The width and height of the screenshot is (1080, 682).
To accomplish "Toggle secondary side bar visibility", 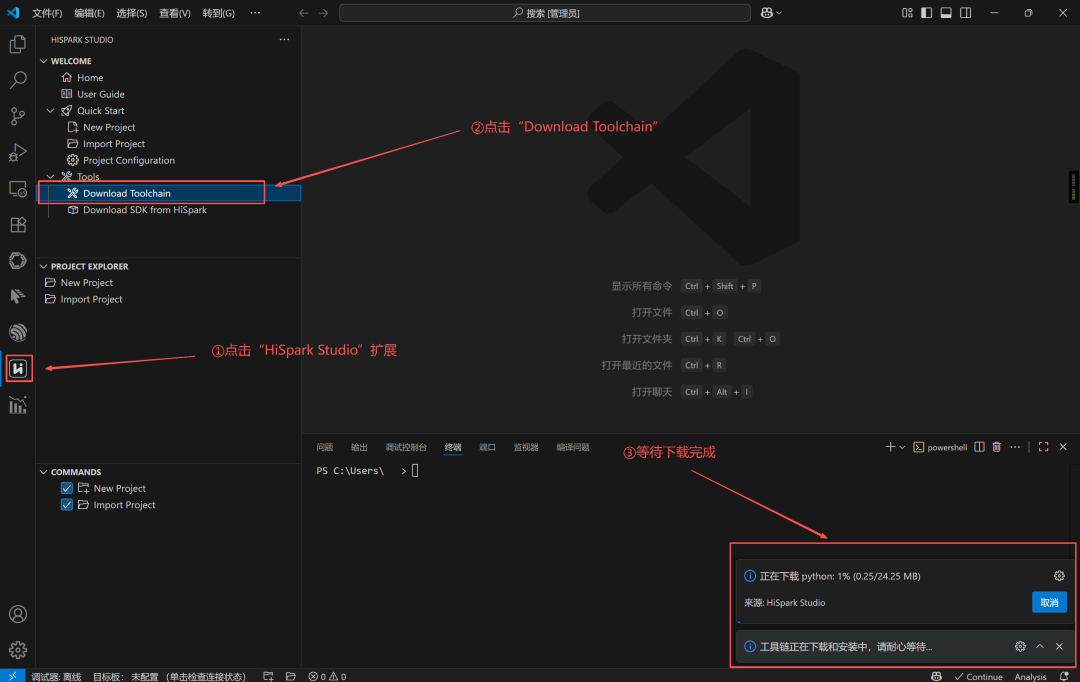I will tap(966, 12).
